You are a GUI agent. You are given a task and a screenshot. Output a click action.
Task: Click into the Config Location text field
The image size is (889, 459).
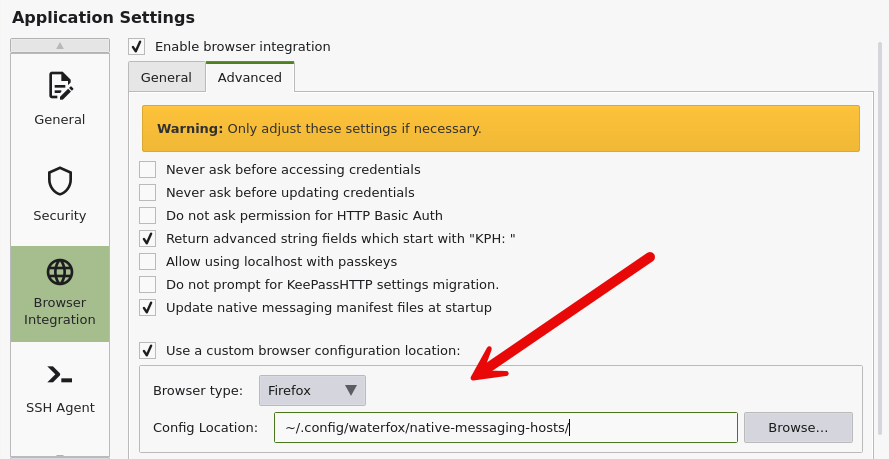(x=505, y=427)
